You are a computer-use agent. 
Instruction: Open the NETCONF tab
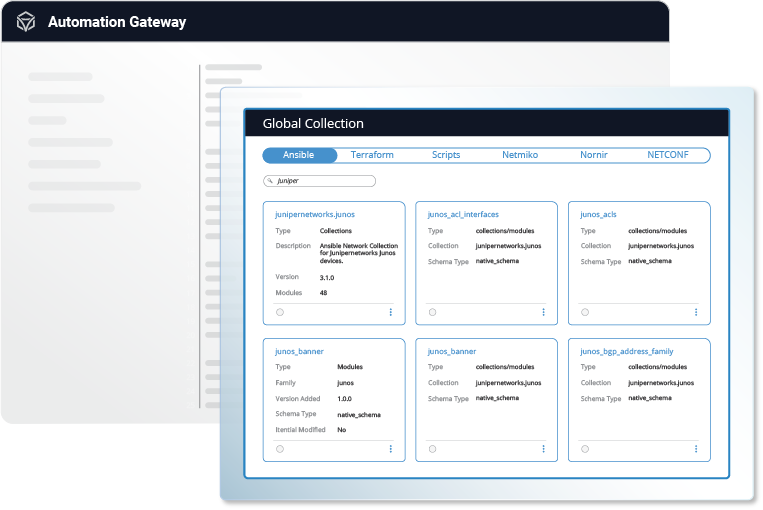667,155
